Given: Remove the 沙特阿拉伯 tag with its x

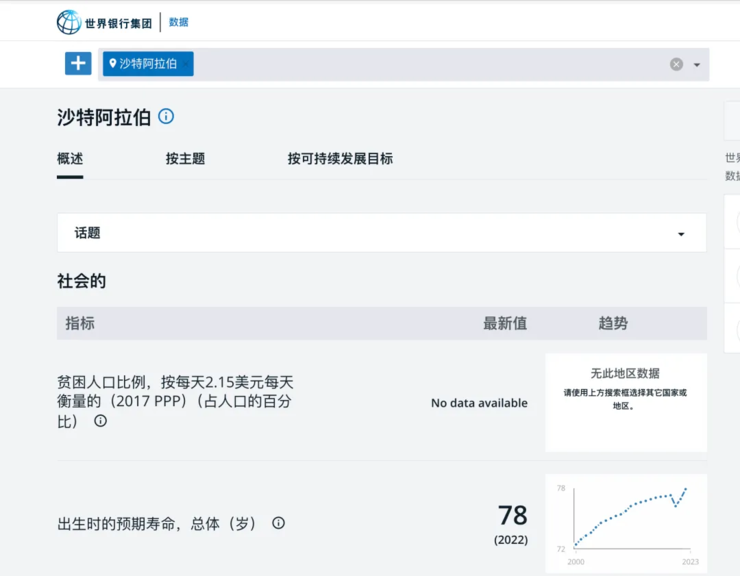Looking at the screenshot, I should click(186, 64).
